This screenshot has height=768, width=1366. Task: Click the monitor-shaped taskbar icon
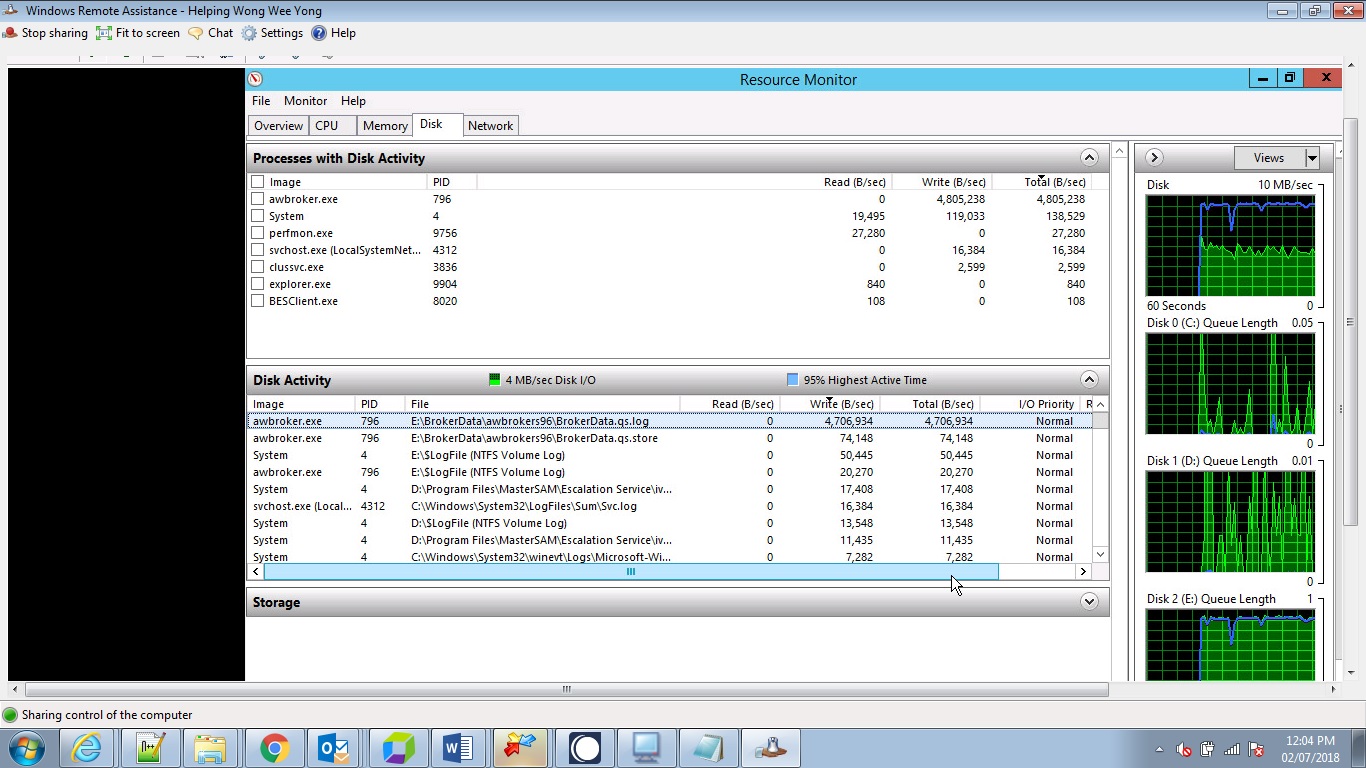point(645,748)
